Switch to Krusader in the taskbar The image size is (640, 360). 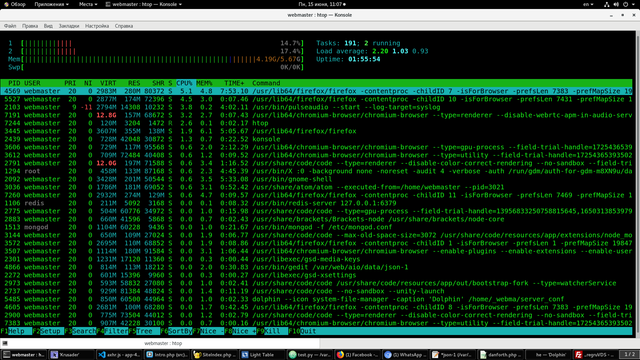[x=71, y=355]
